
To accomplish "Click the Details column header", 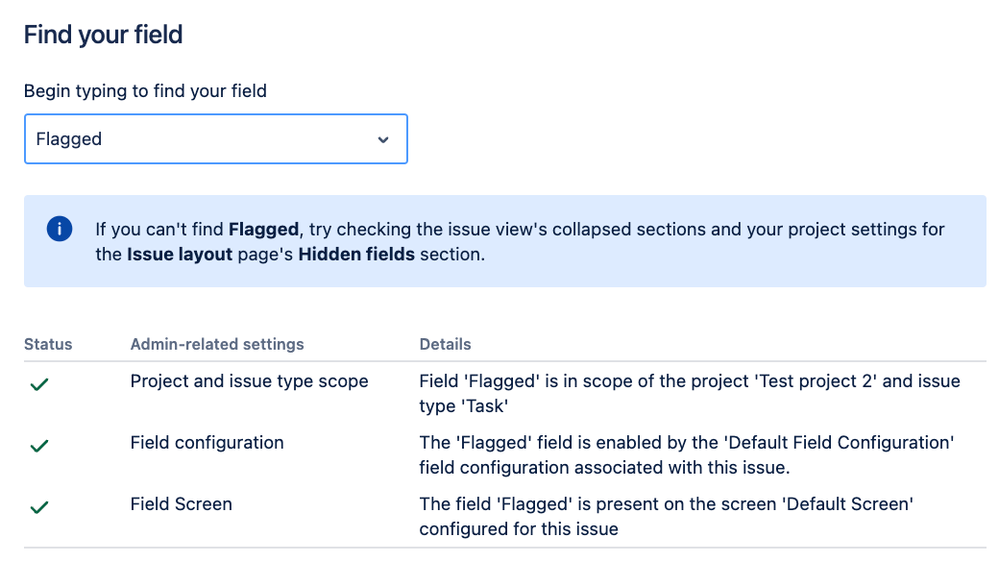I will tap(445, 344).
